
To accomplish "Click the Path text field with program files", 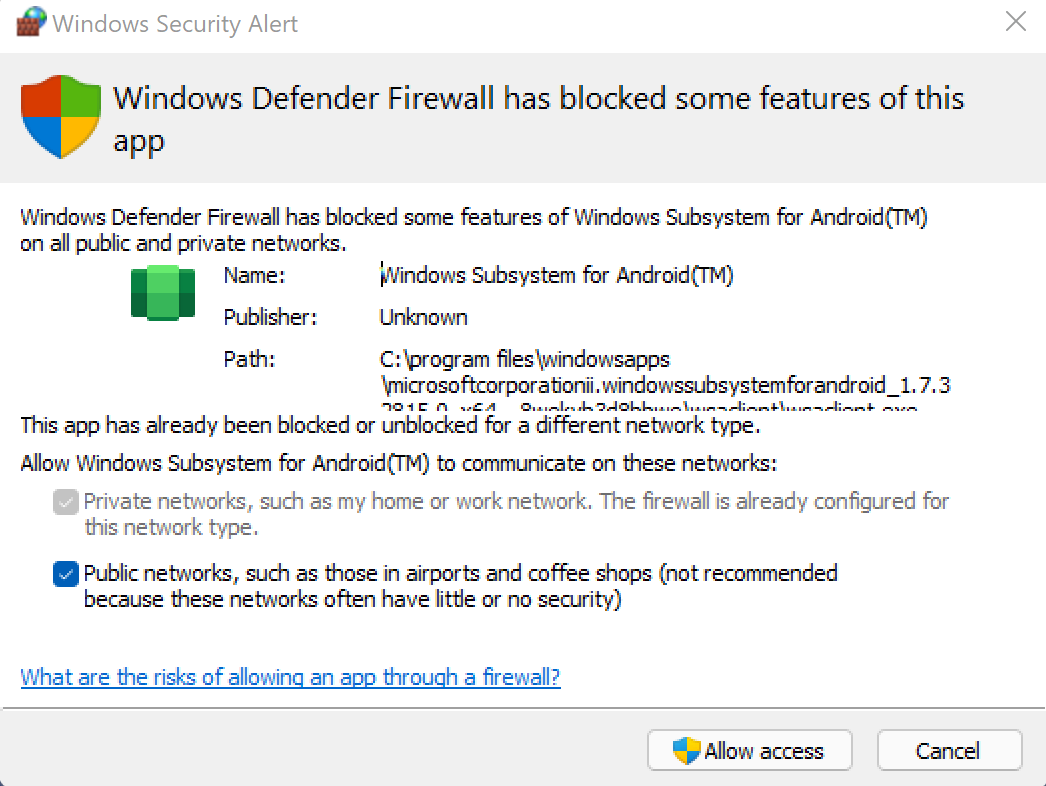I will tap(665, 378).
